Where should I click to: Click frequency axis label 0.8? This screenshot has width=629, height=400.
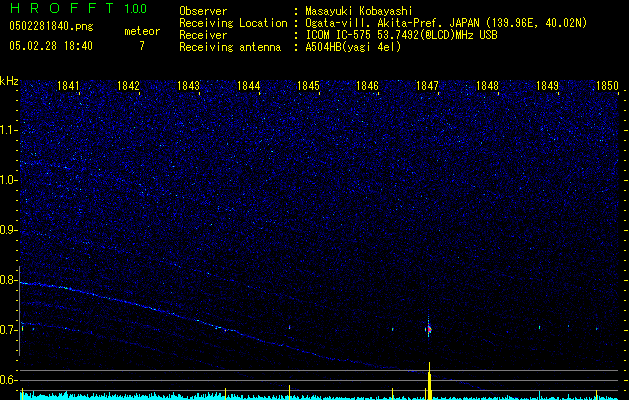(8, 280)
